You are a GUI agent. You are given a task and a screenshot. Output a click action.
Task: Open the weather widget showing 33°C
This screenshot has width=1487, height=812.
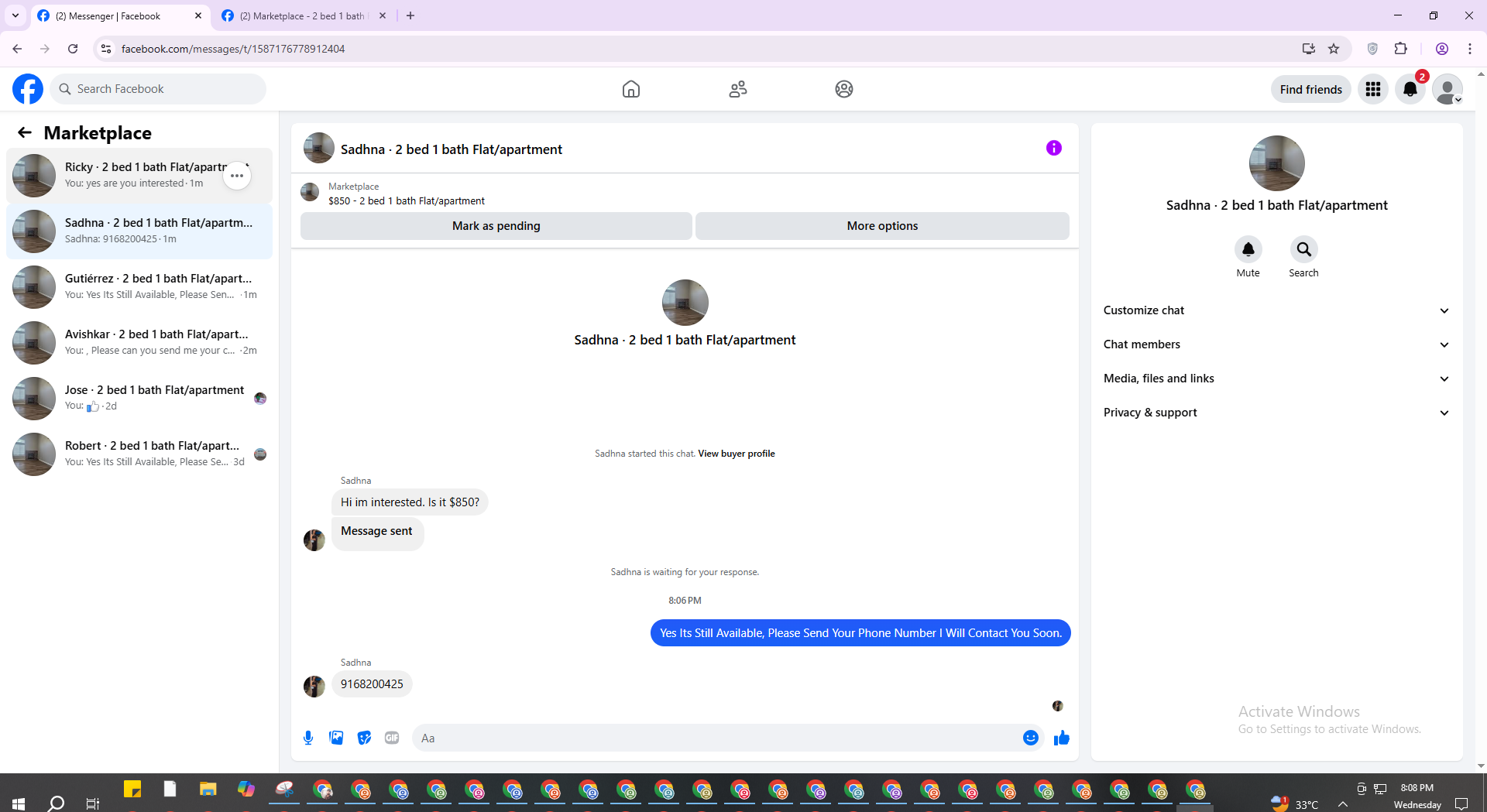click(1295, 803)
